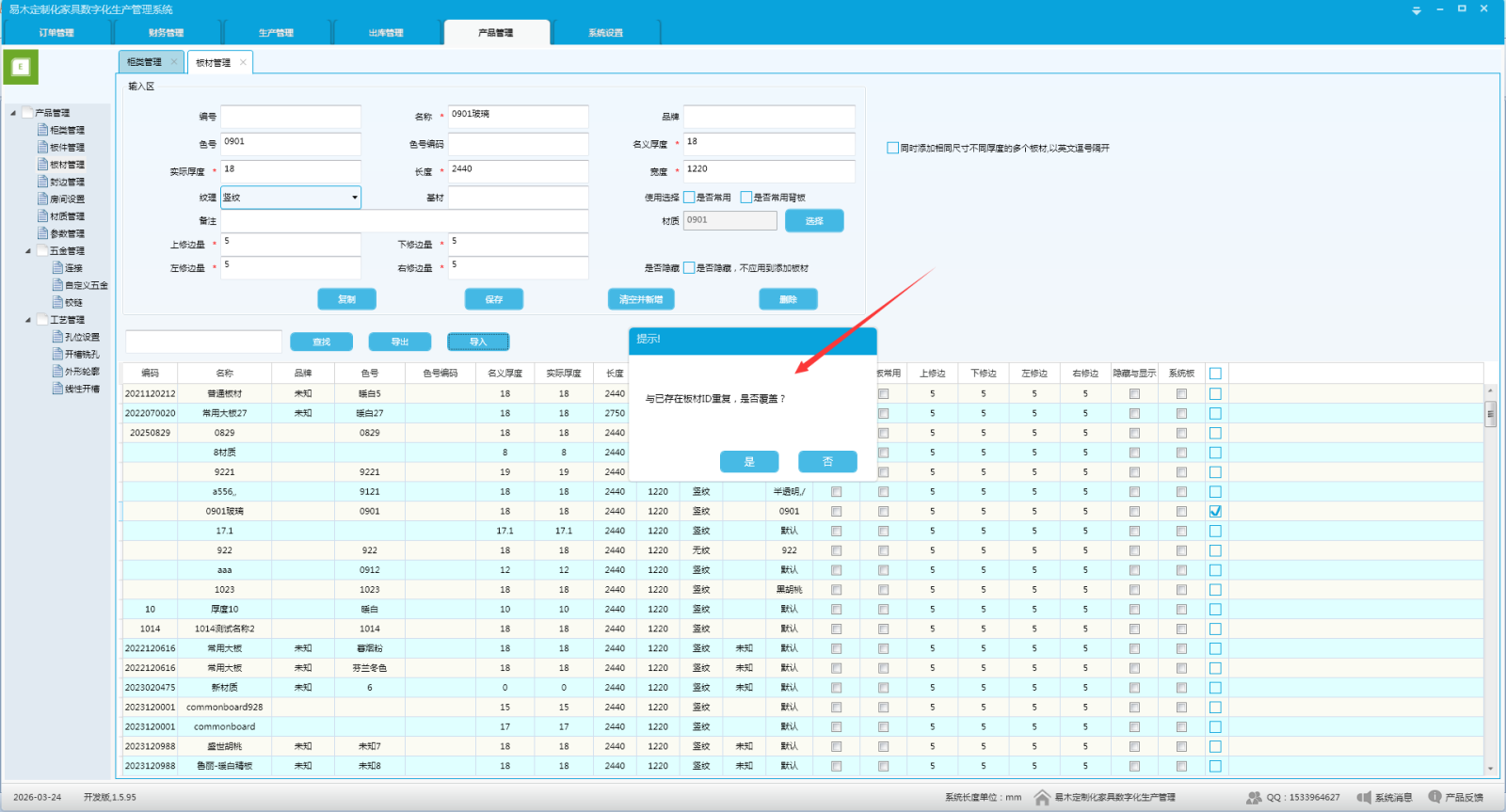Uncheck the selected row checkbox for 0901玻璃
Viewport: 1506px width, 812px height.
(1215, 511)
